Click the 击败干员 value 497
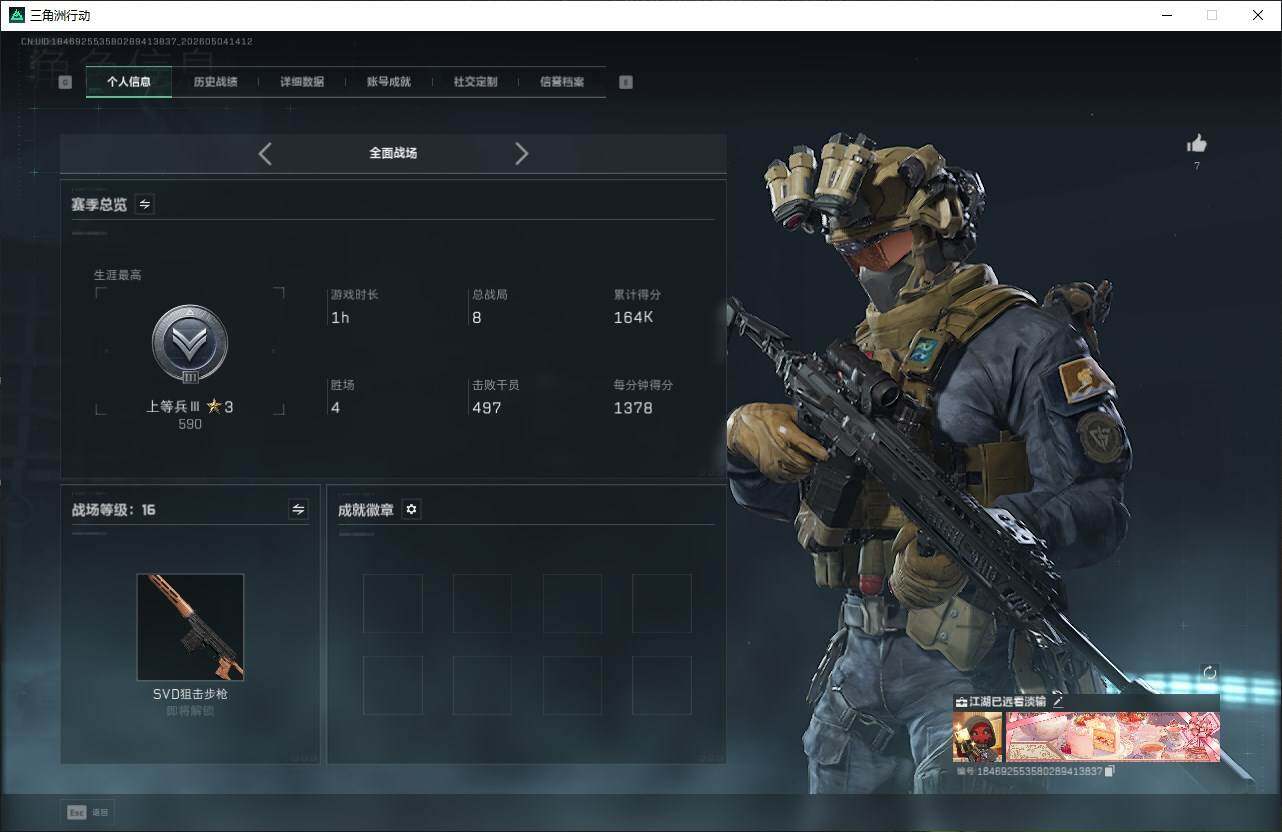Viewport: 1282px width, 832px height. coord(487,408)
